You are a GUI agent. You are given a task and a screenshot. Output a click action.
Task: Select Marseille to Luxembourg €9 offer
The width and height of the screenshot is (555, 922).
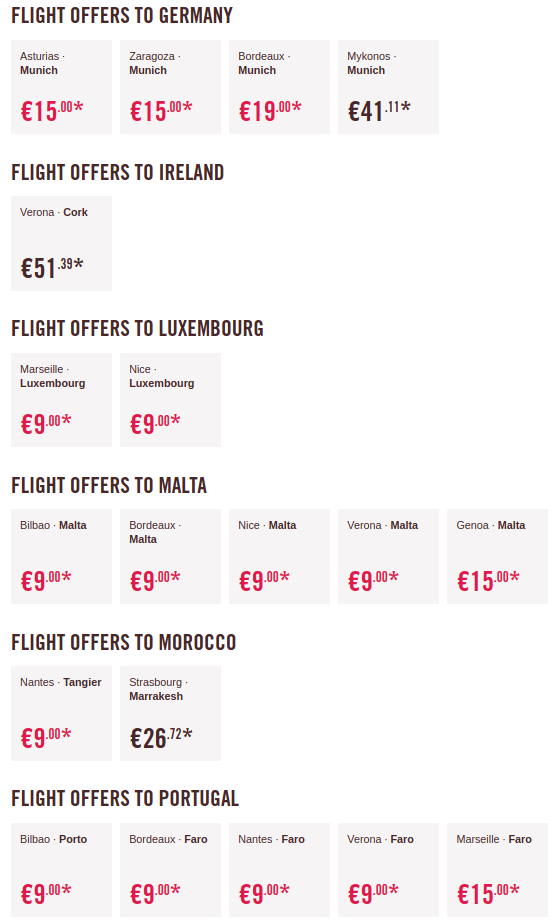click(x=61, y=400)
